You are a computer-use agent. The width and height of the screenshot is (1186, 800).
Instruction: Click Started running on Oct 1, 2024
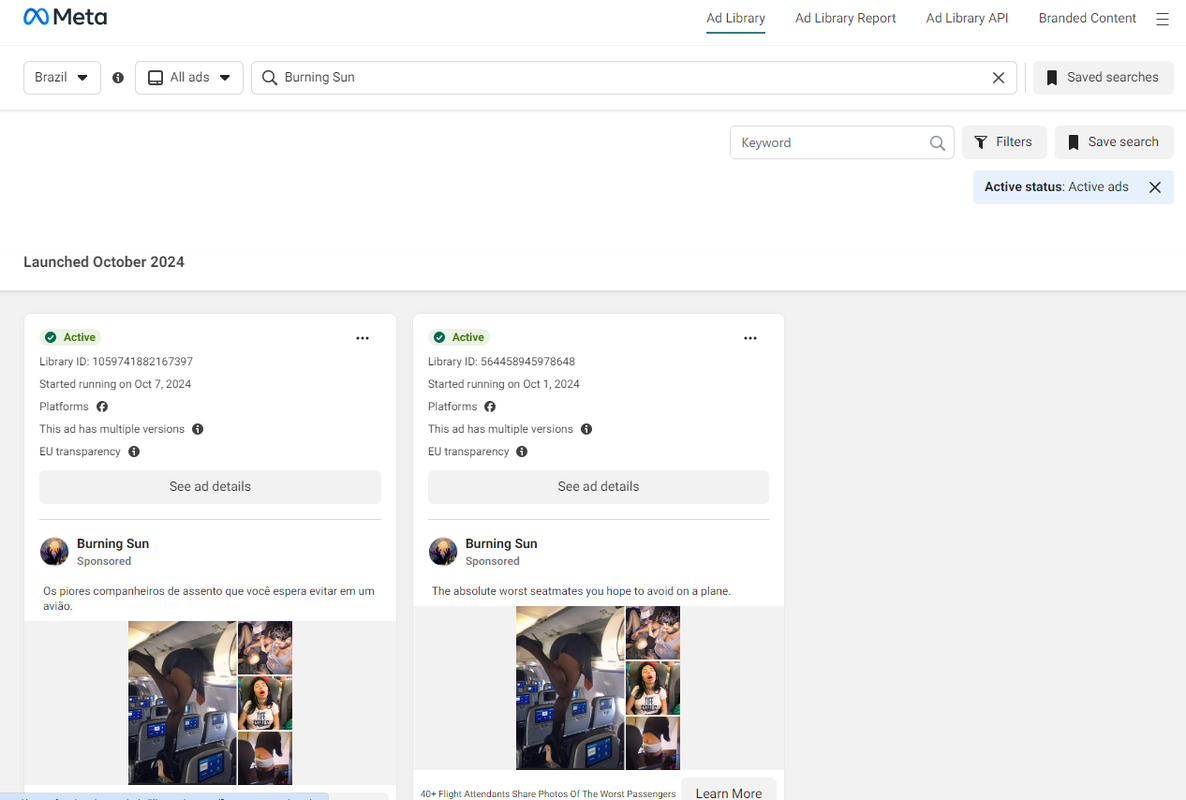pyautogui.click(x=504, y=384)
